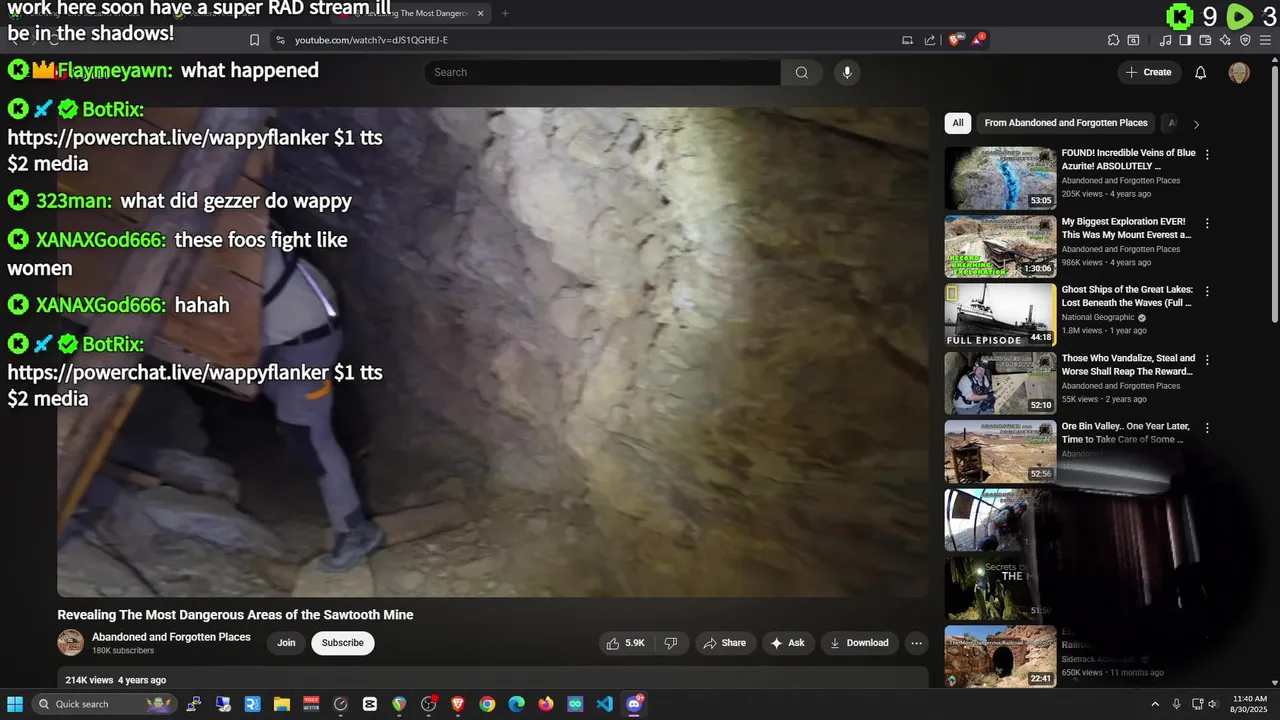
Task: Click the share page icon in address bar
Action: (x=930, y=40)
